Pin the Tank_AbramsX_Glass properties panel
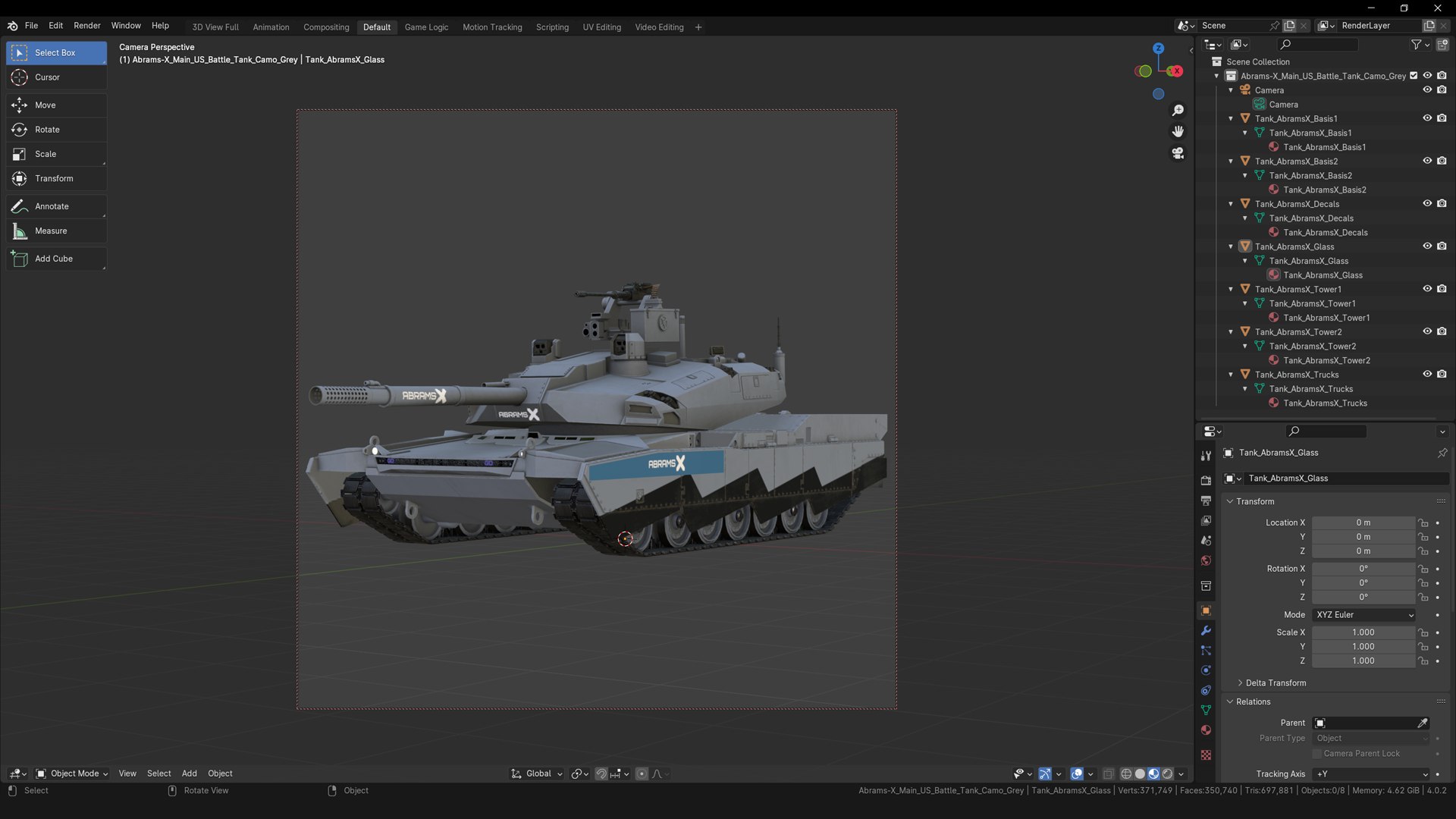The width and height of the screenshot is (1456, 819). (x=1442, y=453)
